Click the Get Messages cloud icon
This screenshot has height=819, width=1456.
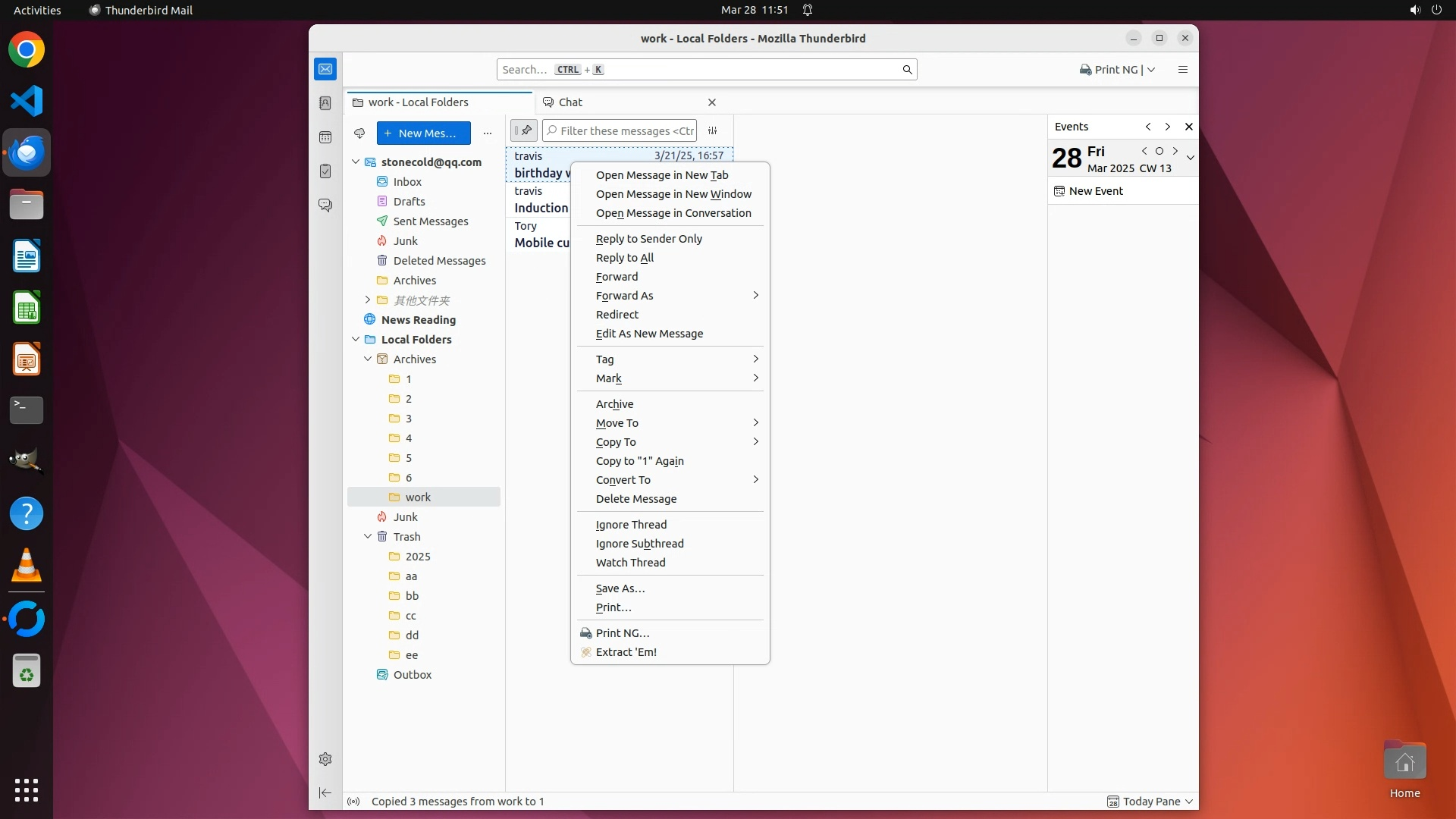[x=359, y=133]
